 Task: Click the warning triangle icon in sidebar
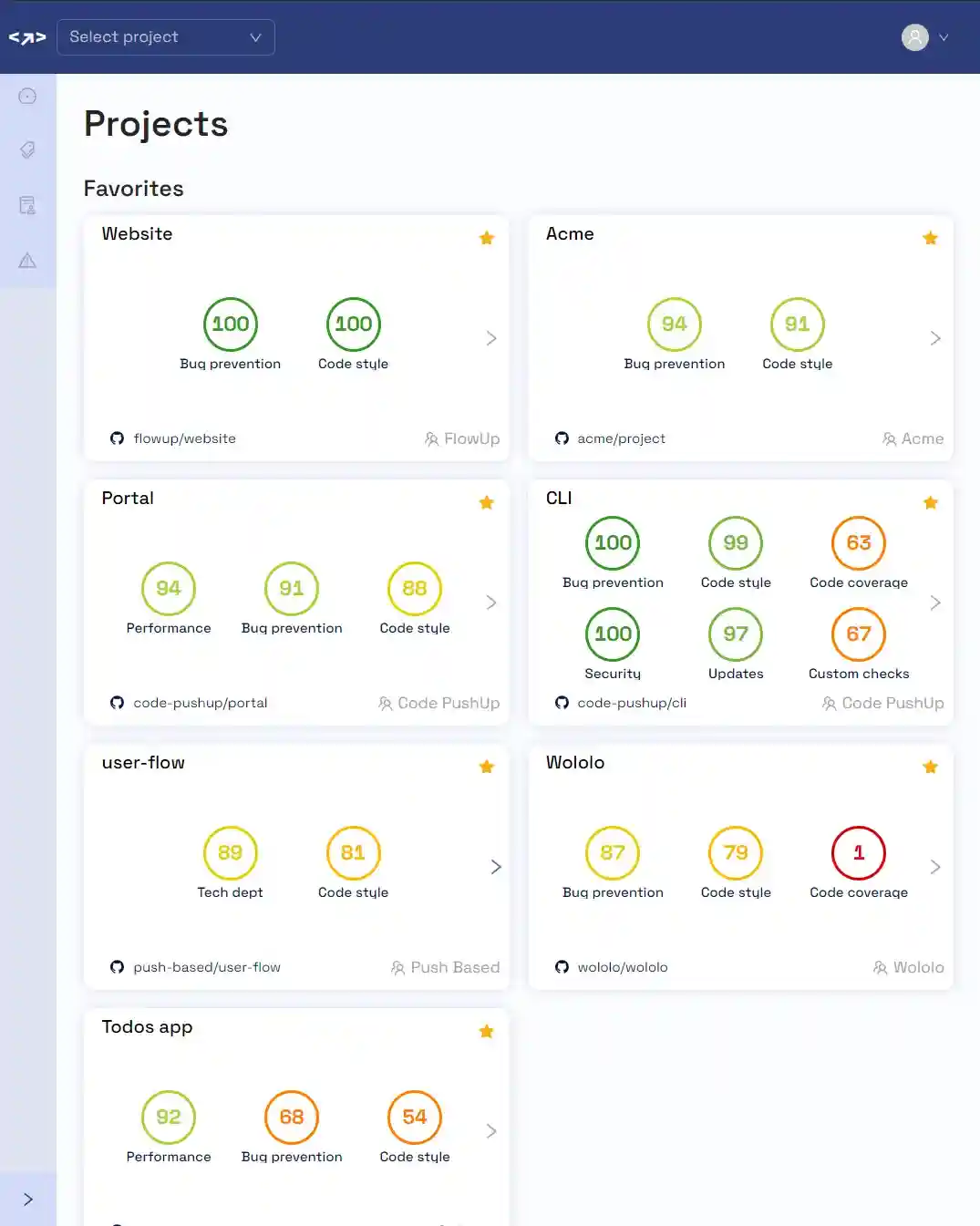(x=27, y=261)
